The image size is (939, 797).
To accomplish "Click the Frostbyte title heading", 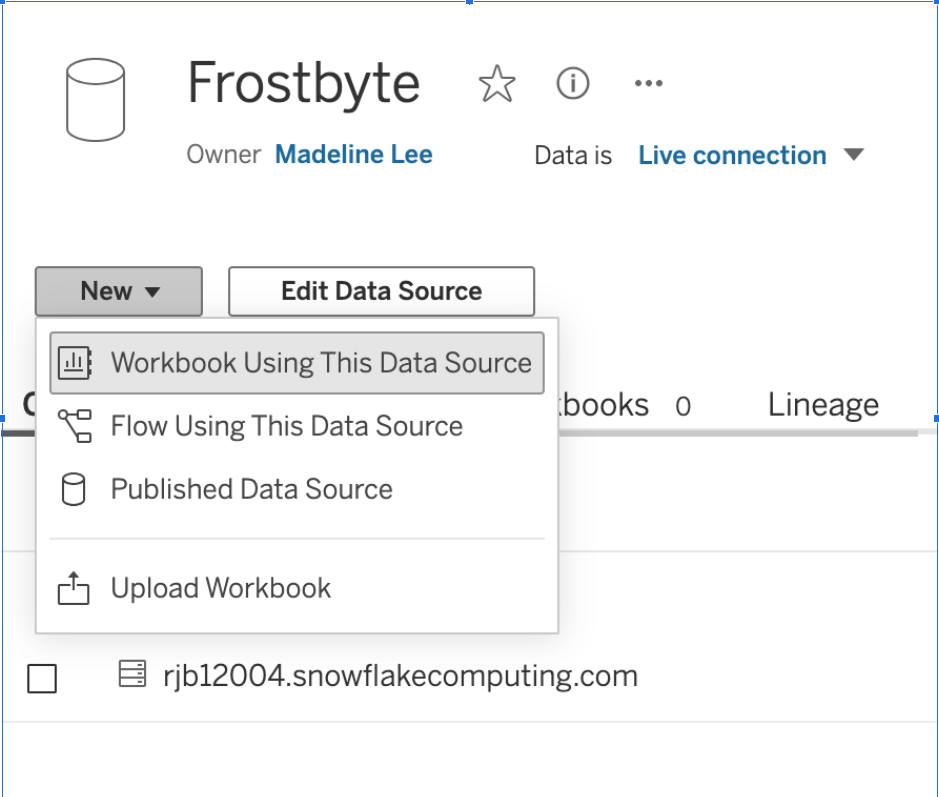I will point(303,83).
